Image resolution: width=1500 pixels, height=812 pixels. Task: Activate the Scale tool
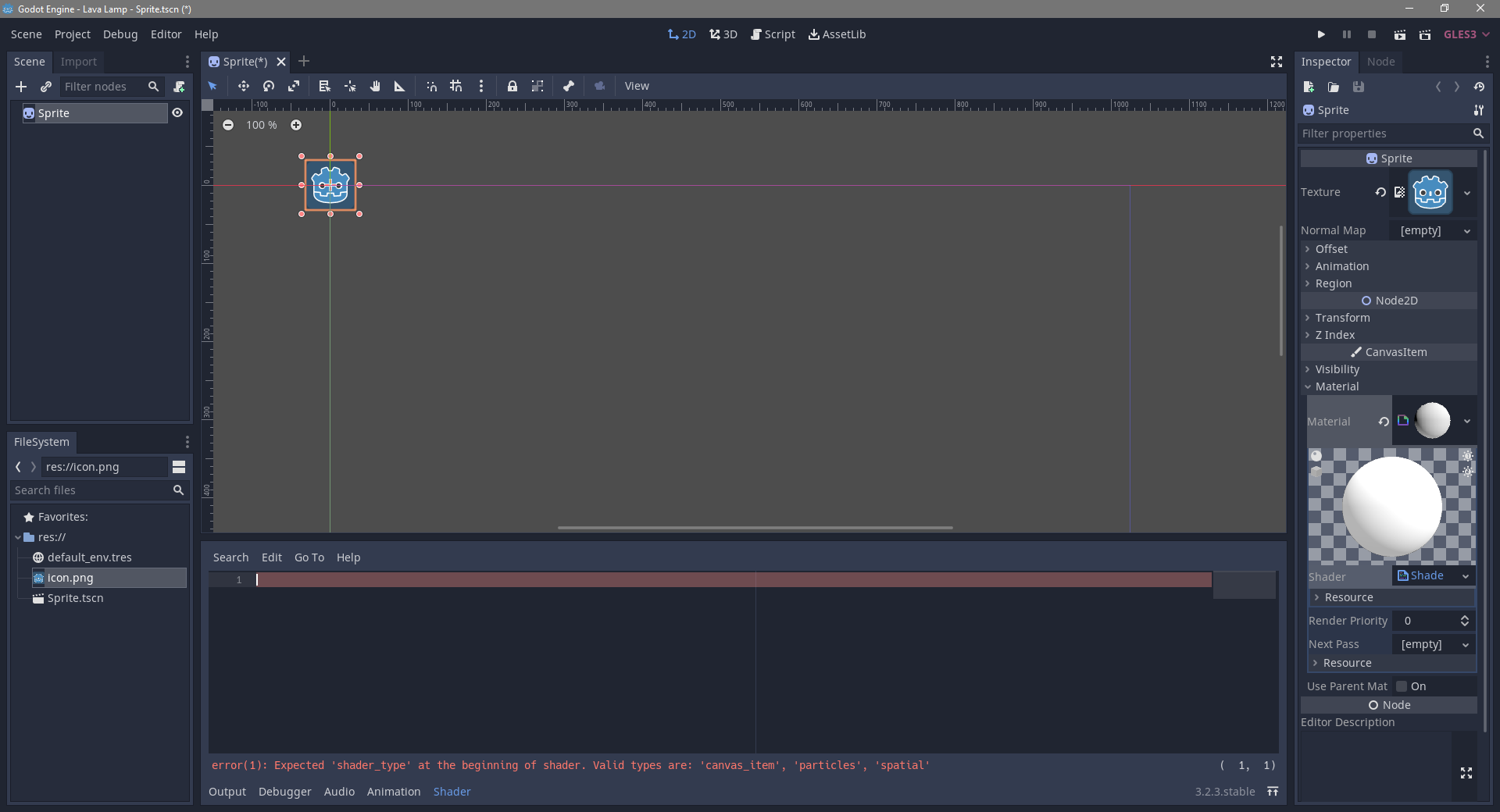295,86
